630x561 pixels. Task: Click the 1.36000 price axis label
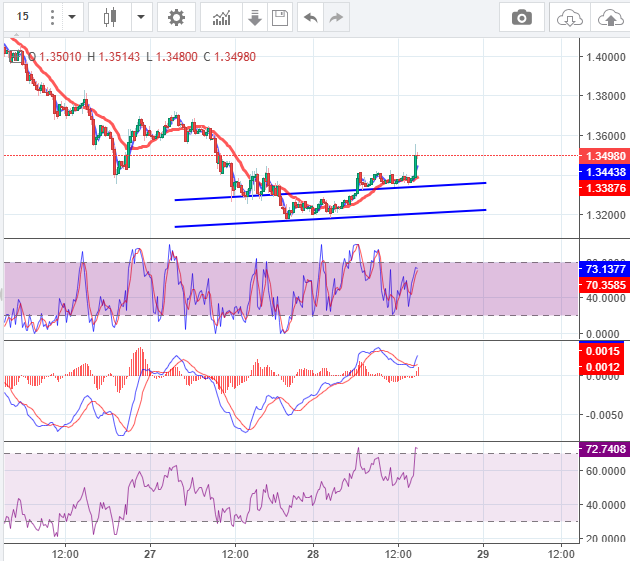coord(605,136)
